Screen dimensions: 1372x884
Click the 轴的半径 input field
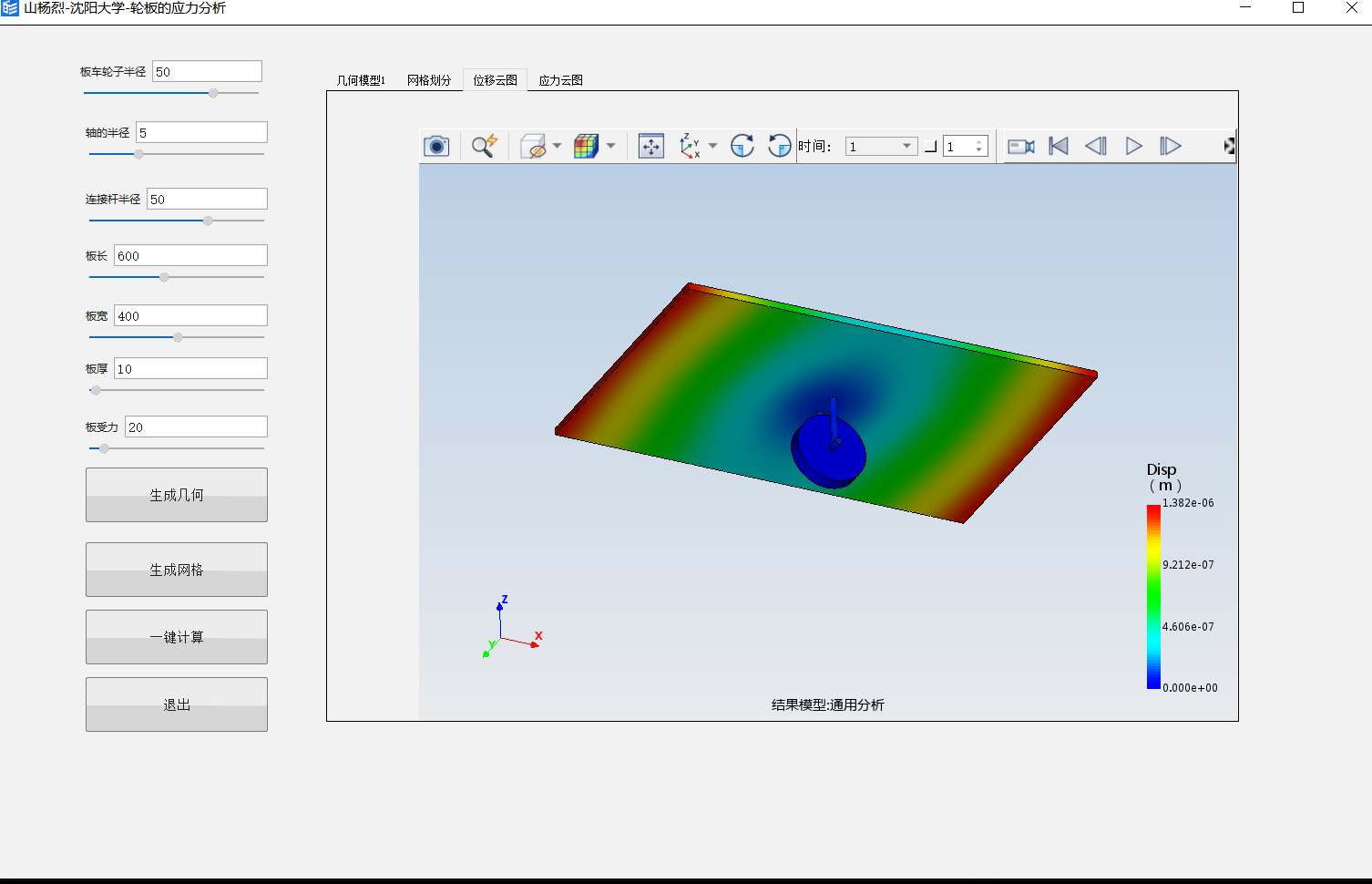pos(201,132)
